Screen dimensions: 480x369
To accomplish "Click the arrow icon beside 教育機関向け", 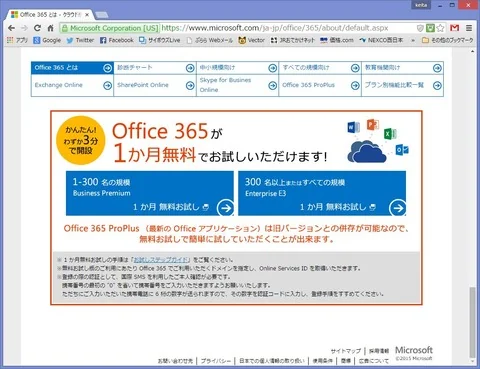I will pyautogui.click(x=437, y=68).
